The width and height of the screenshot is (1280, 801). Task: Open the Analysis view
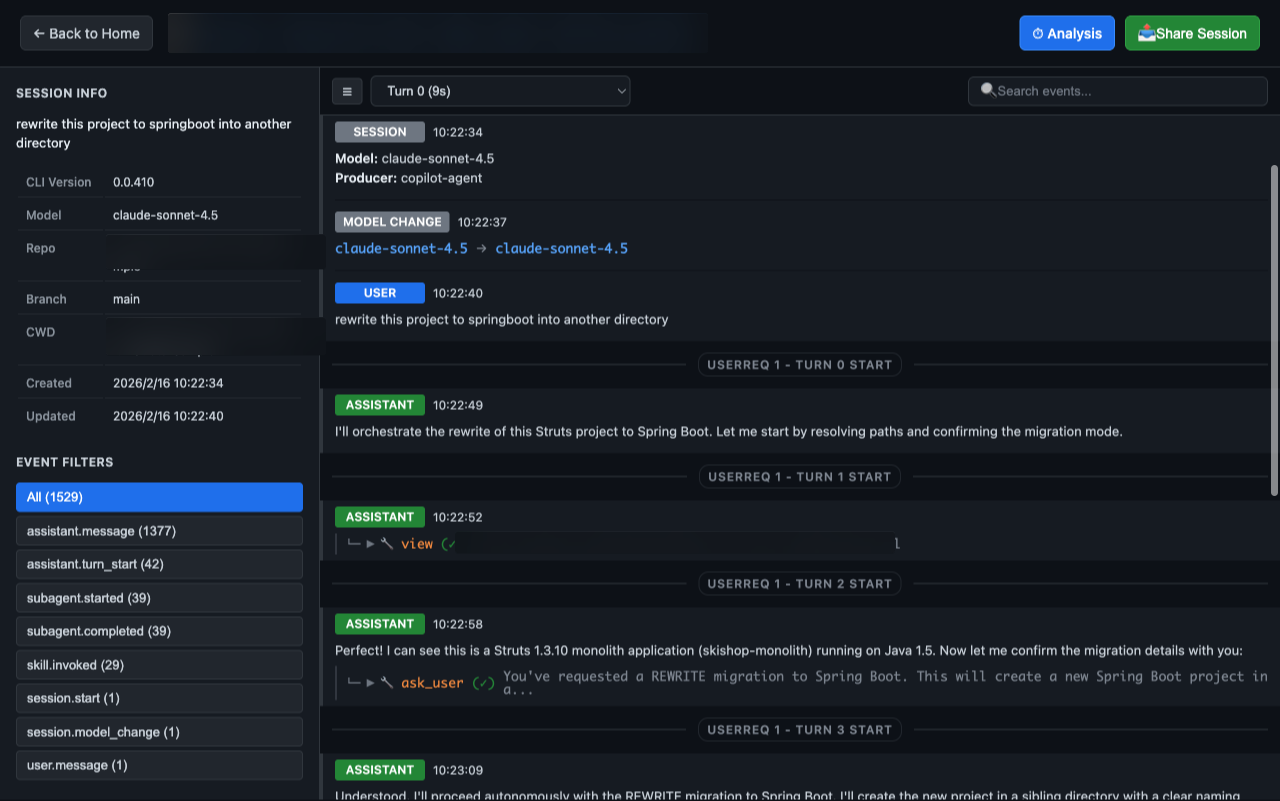[x=1067, y=33]
